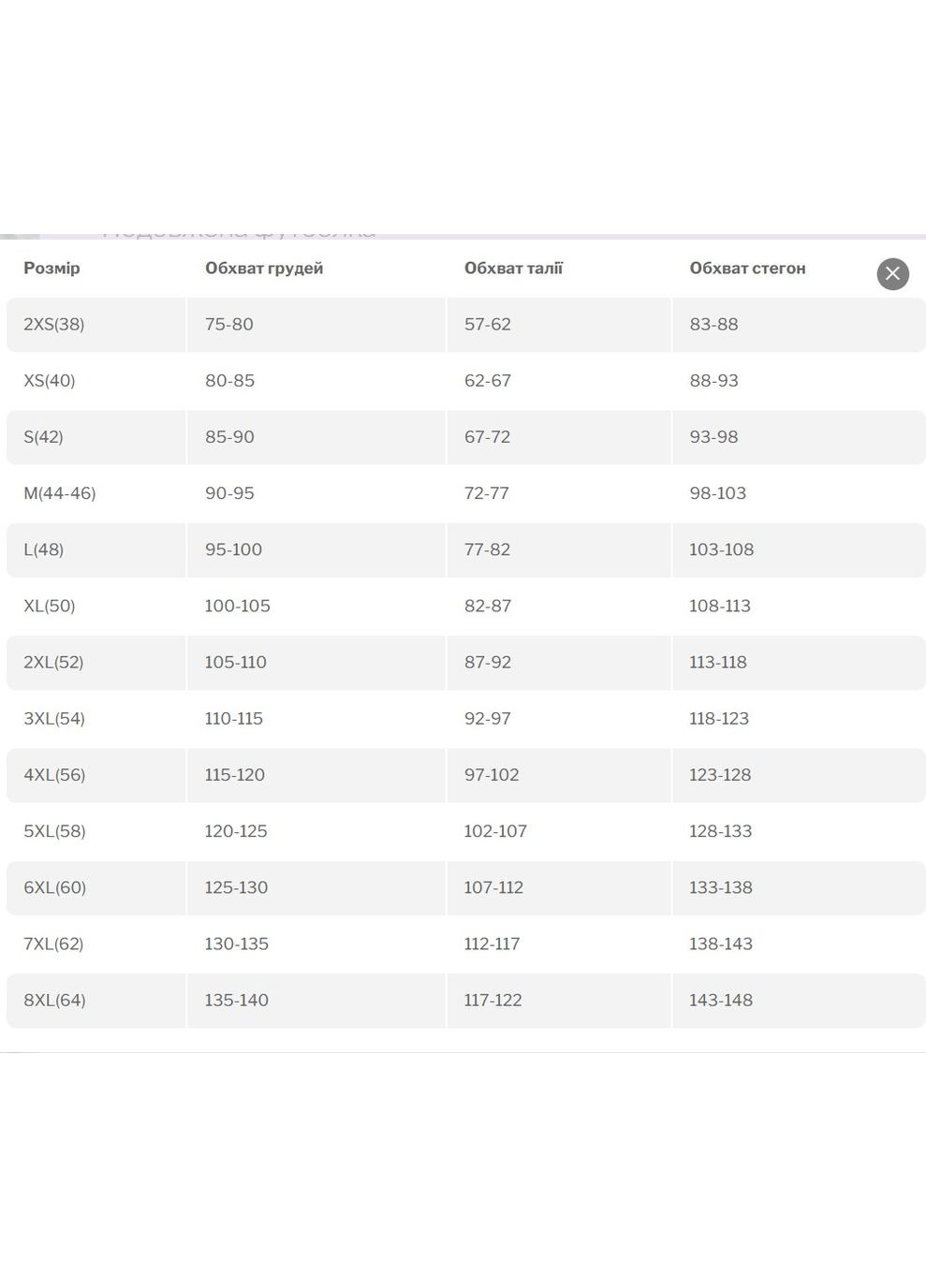Click the Обхват талії column header
Screen dimensions: 926x1288
(x=513, y=268)
